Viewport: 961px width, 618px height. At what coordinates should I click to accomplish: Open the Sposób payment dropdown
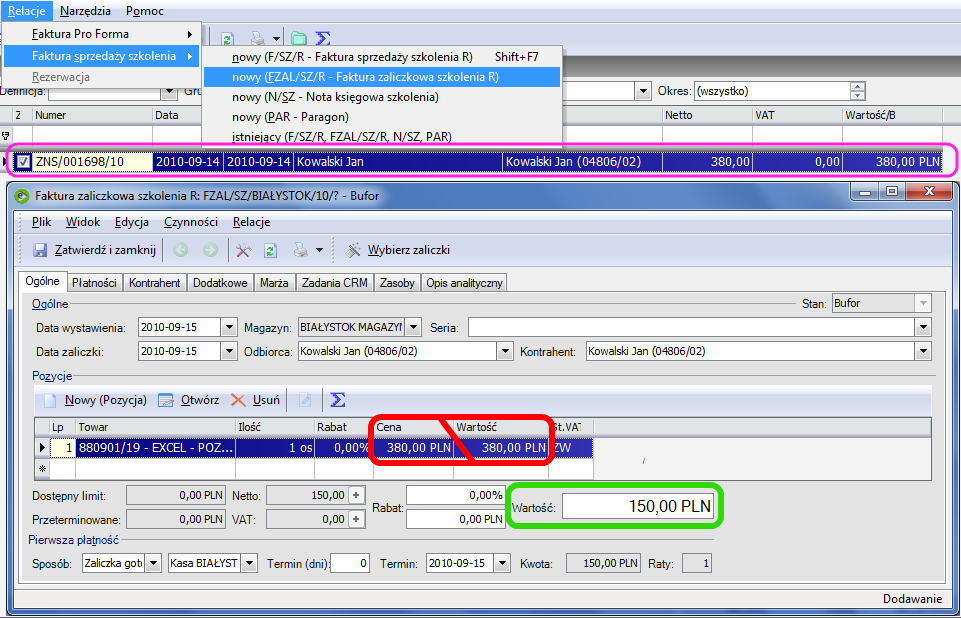click(x=154, y=563)
